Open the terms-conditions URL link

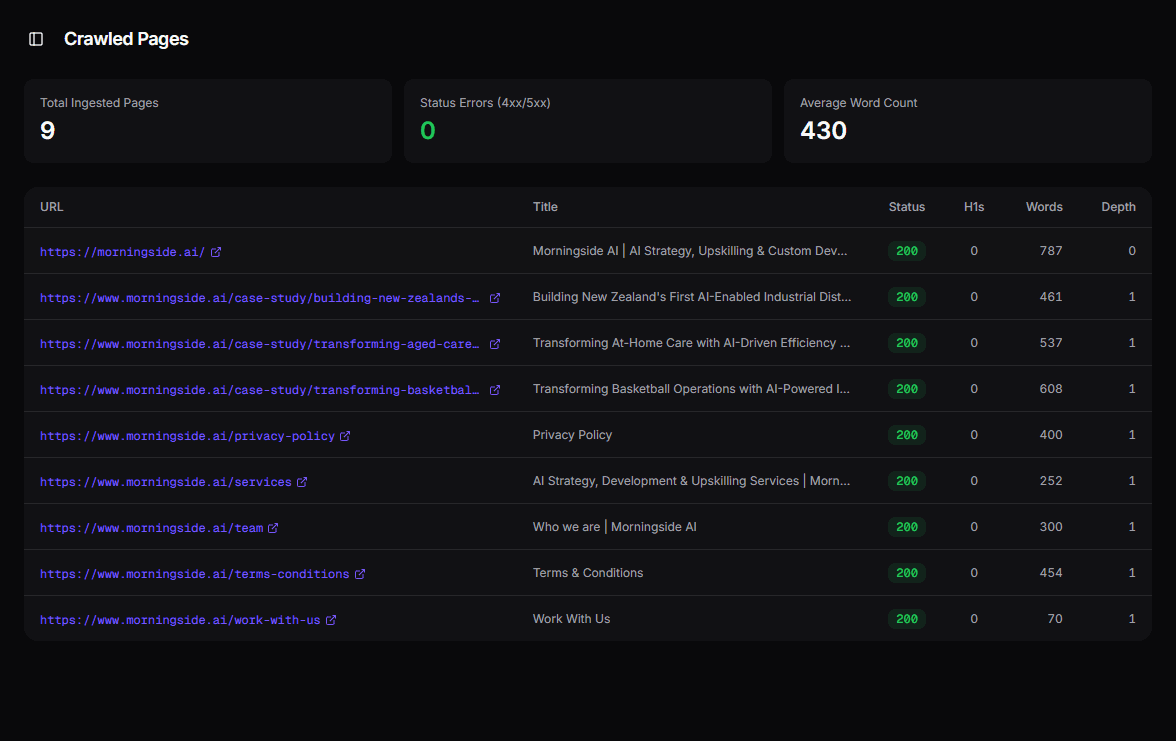pyautogui.click(x=194, y=574)
